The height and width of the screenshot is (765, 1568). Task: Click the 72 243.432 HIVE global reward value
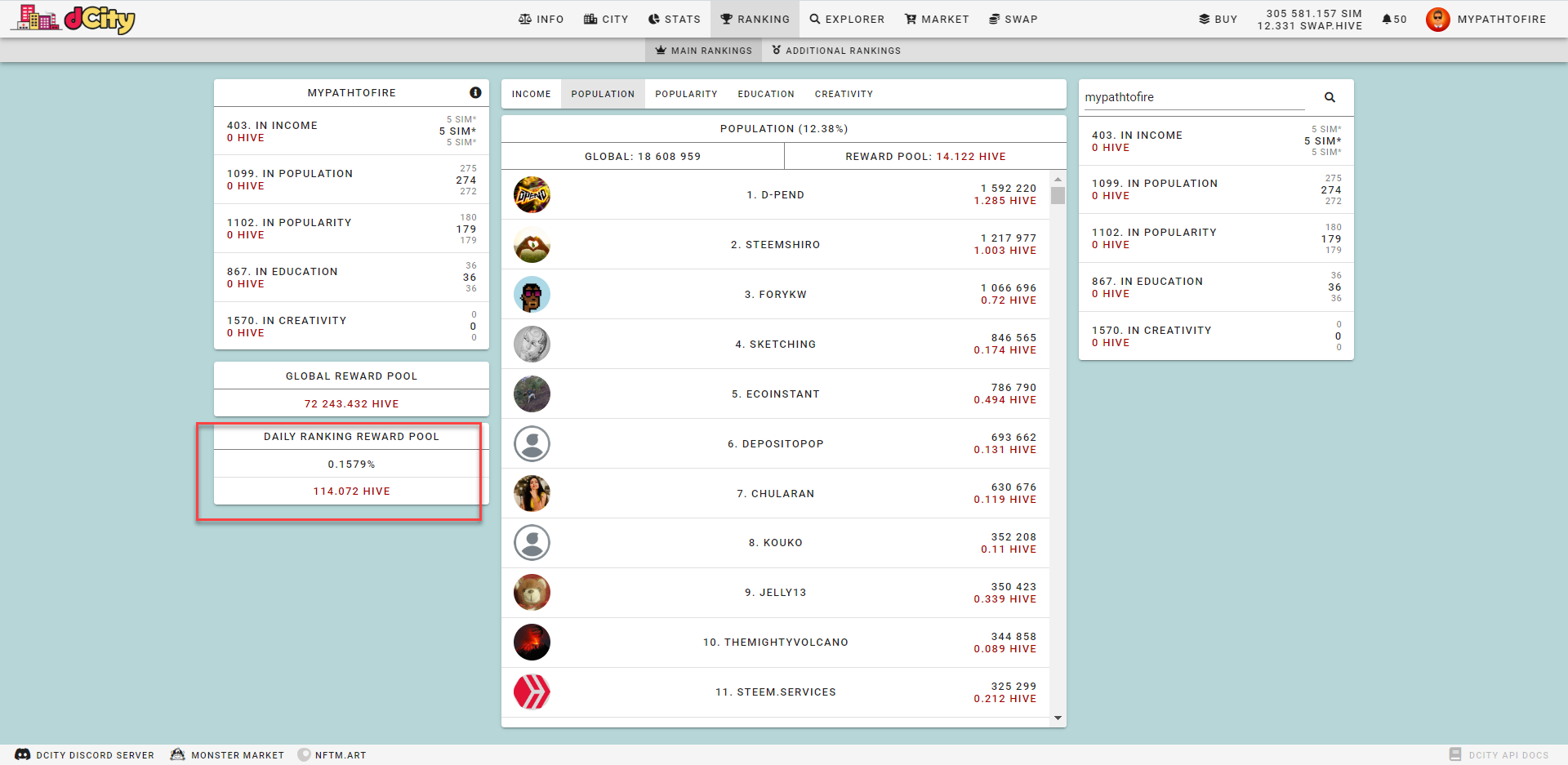[352, 404]
